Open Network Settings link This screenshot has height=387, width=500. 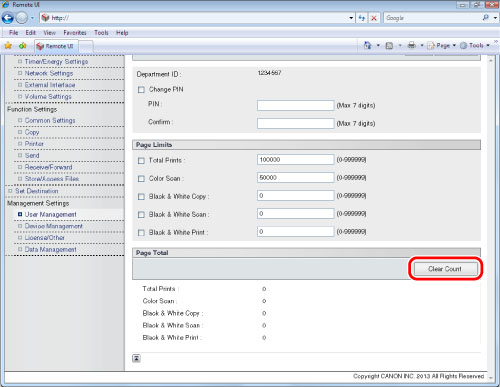click(49, 73)
